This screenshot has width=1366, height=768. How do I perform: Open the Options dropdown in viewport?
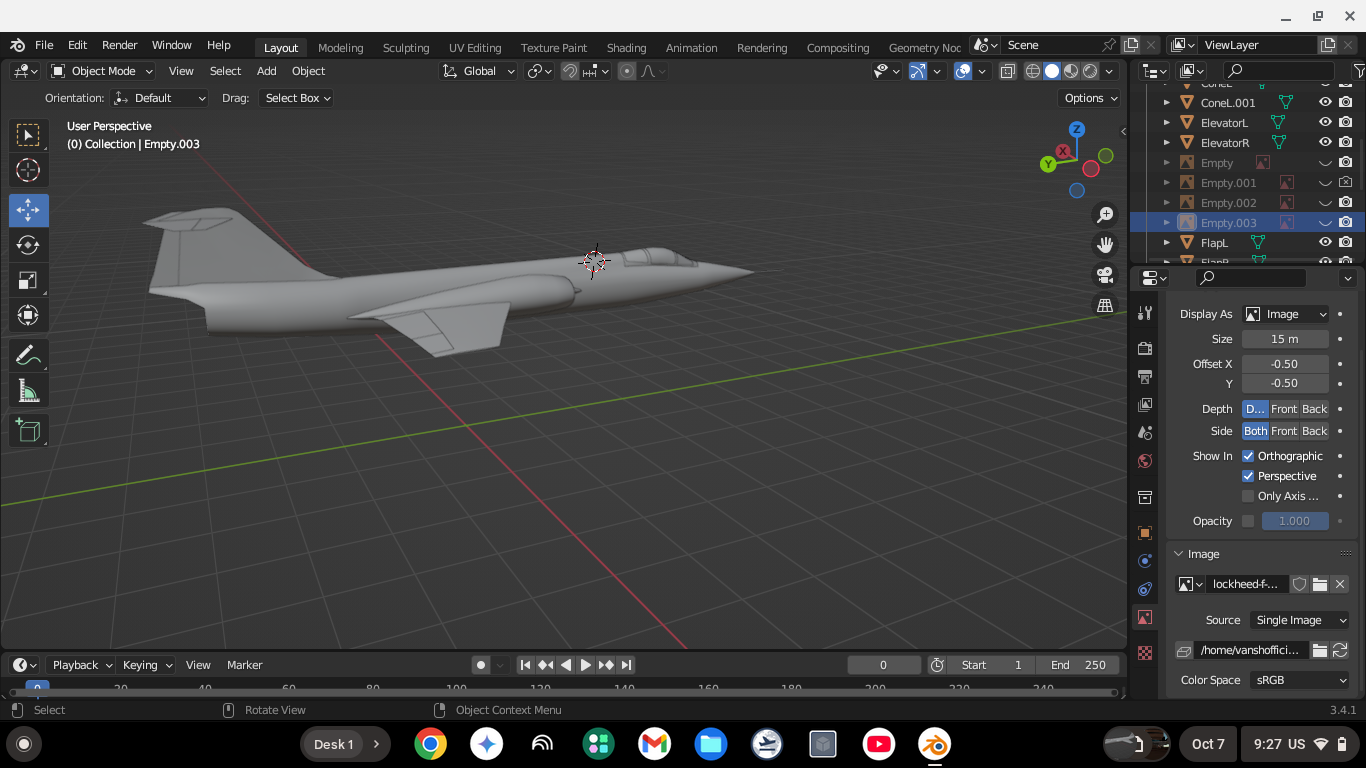(1091, 98)
